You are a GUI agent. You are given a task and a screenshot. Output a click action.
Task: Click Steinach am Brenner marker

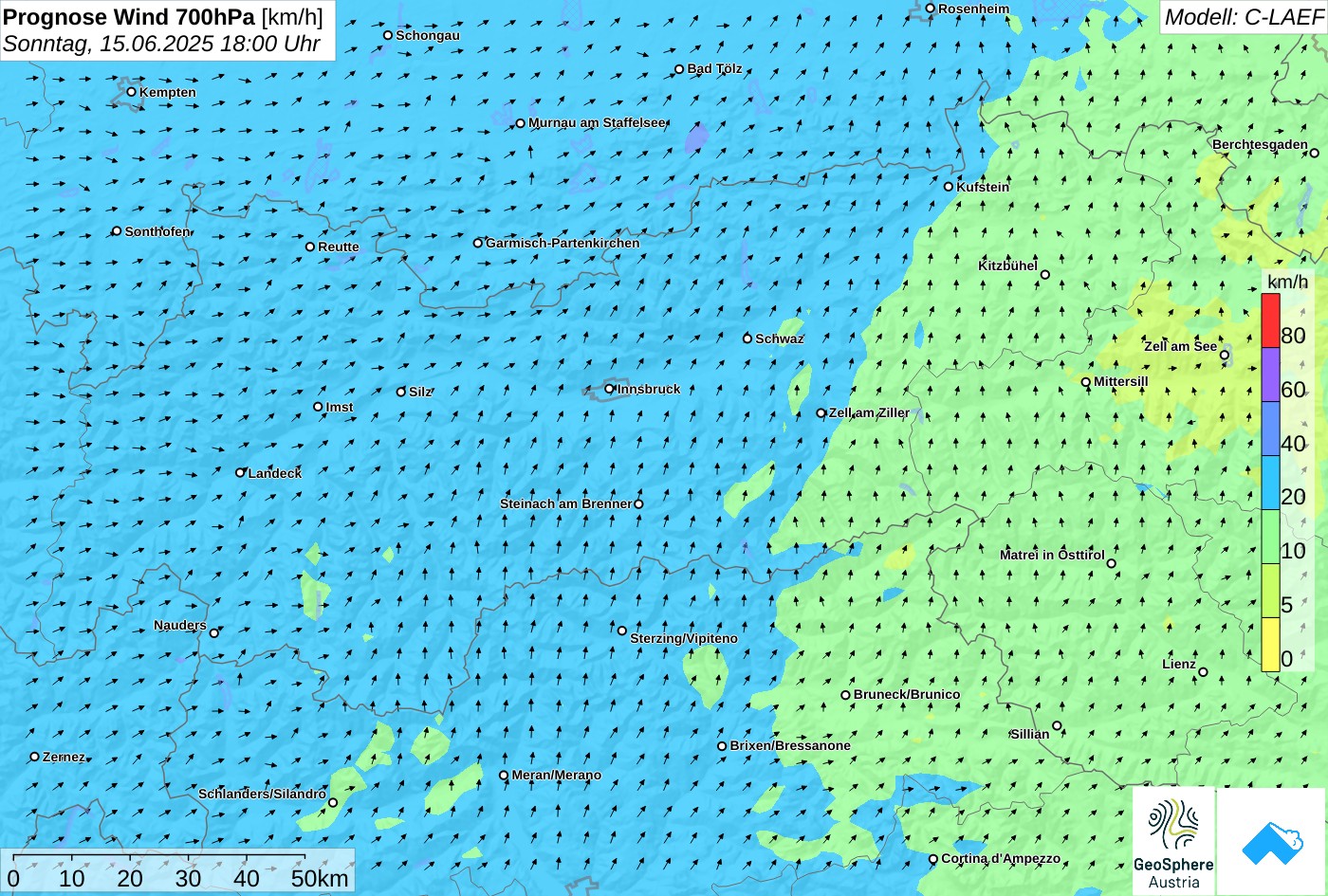click(638, 504)
